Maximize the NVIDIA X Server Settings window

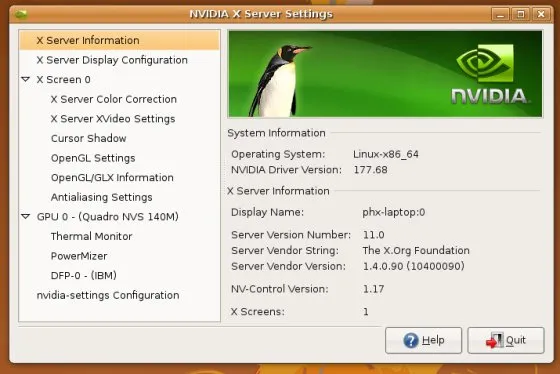point(521,14)
